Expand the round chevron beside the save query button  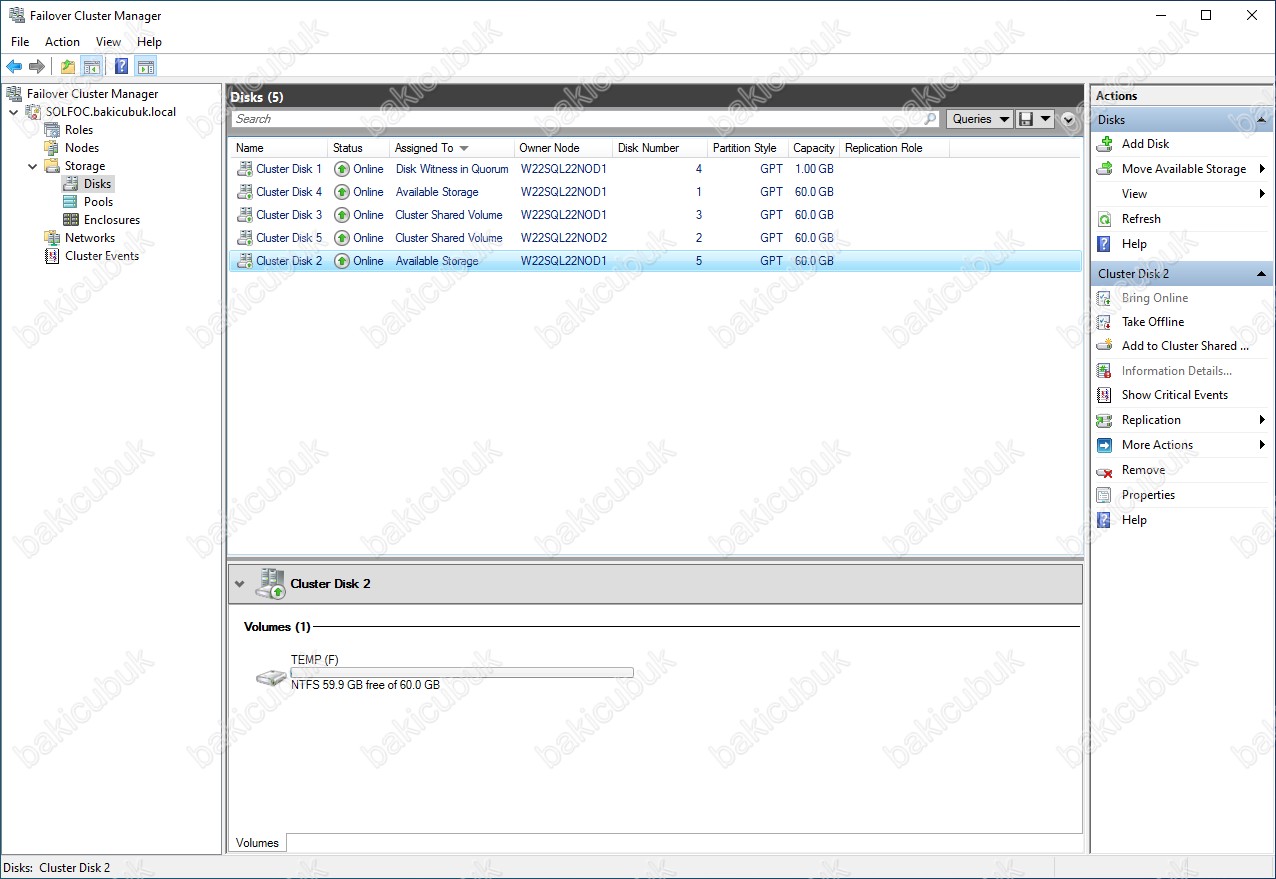[x=1069, y=119]
